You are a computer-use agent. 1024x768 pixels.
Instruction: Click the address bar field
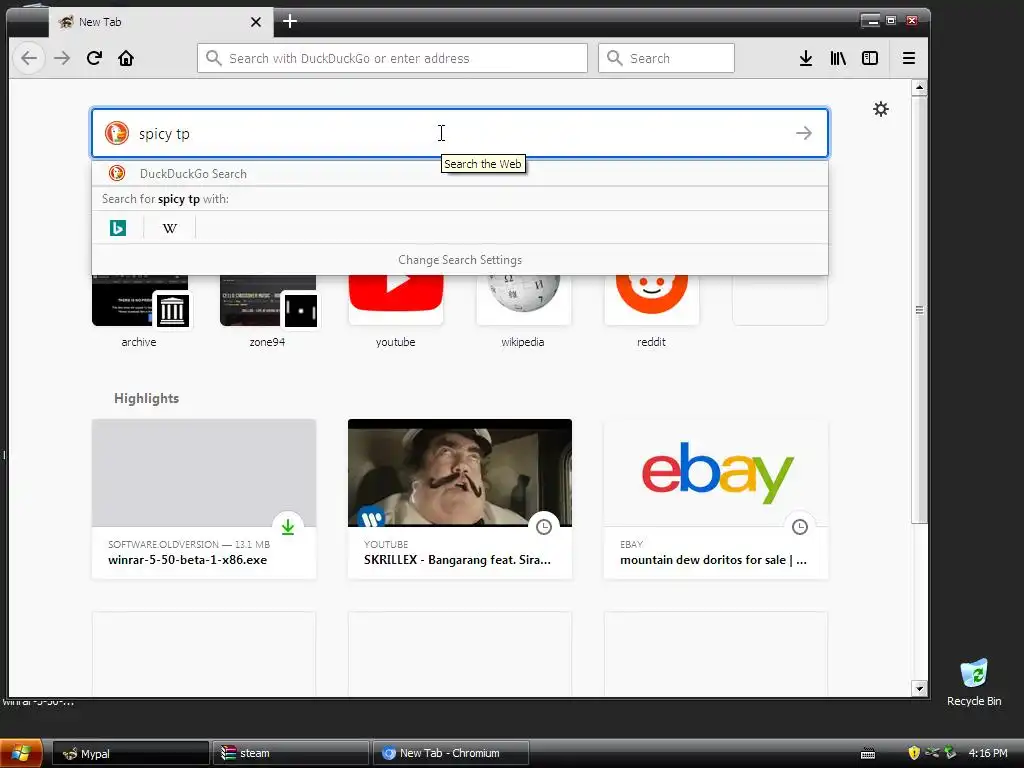coord(392,58)
